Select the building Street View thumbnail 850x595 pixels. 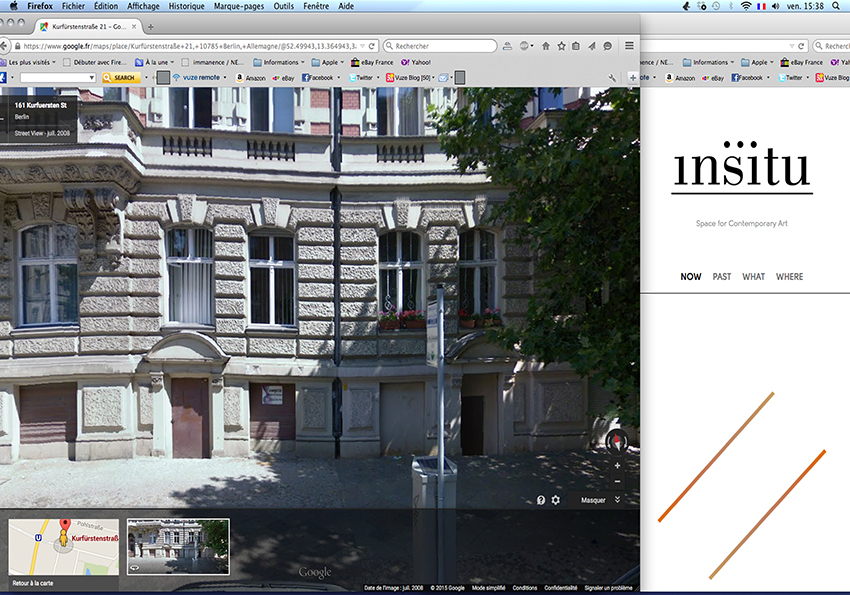pyautogui.click(x=178, y=546)
